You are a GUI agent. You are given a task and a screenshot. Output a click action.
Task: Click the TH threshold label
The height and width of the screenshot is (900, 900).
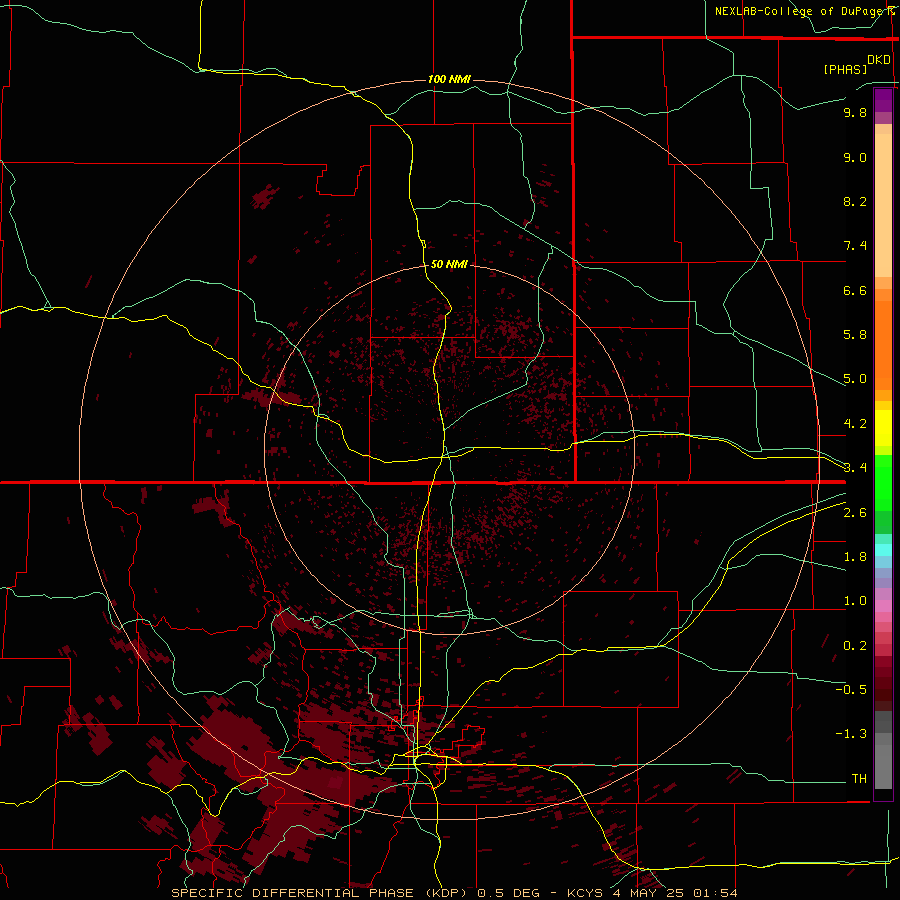859,779
